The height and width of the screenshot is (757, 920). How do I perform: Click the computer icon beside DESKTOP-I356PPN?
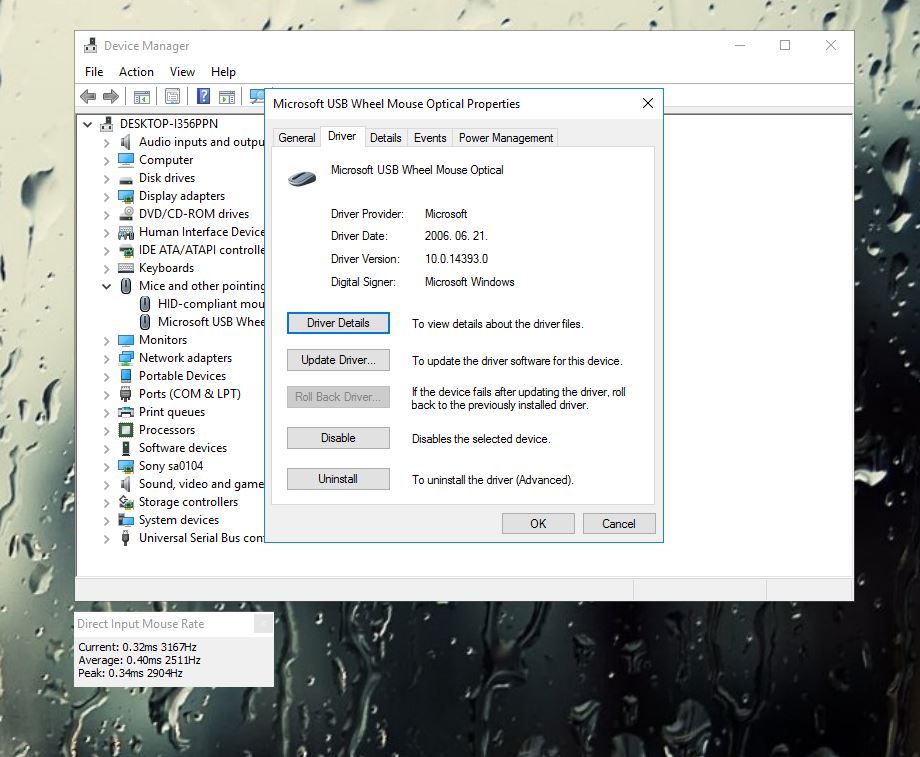107,124
